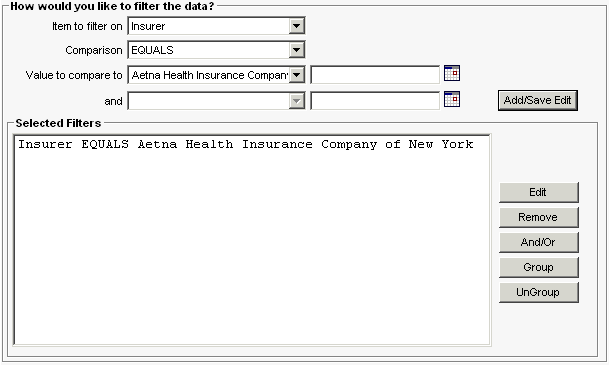
Task: Expand the Item to filter on dropdown arrow
Action: tap(296, 26)
